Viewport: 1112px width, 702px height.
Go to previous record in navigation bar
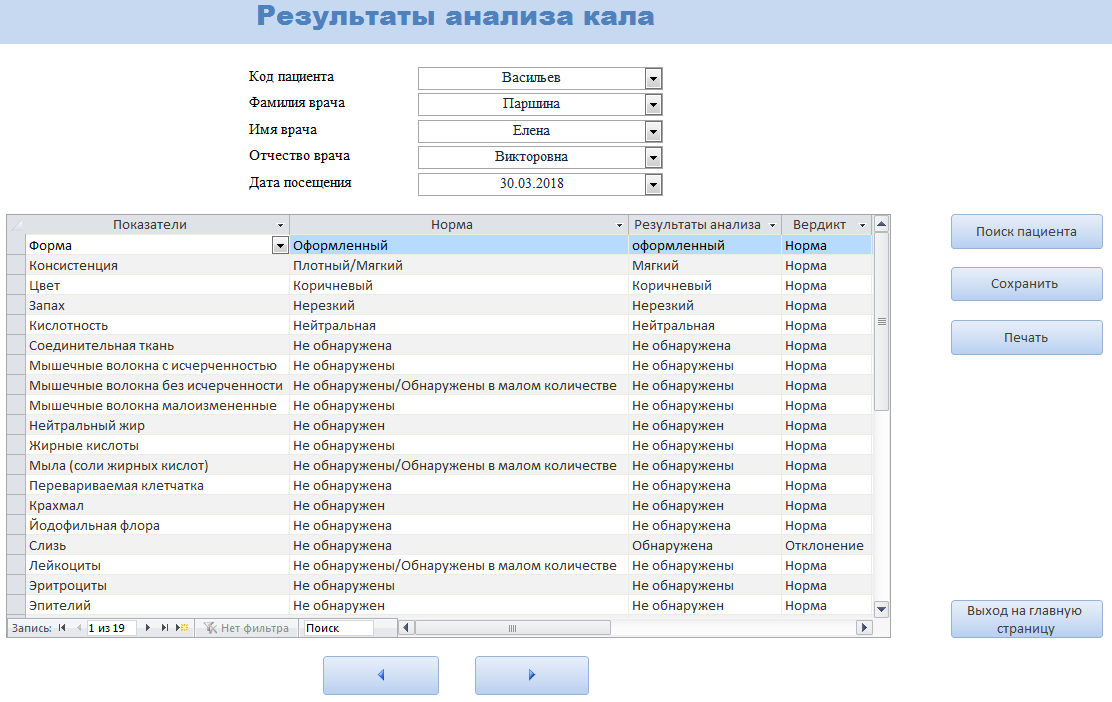coord(79,628)
